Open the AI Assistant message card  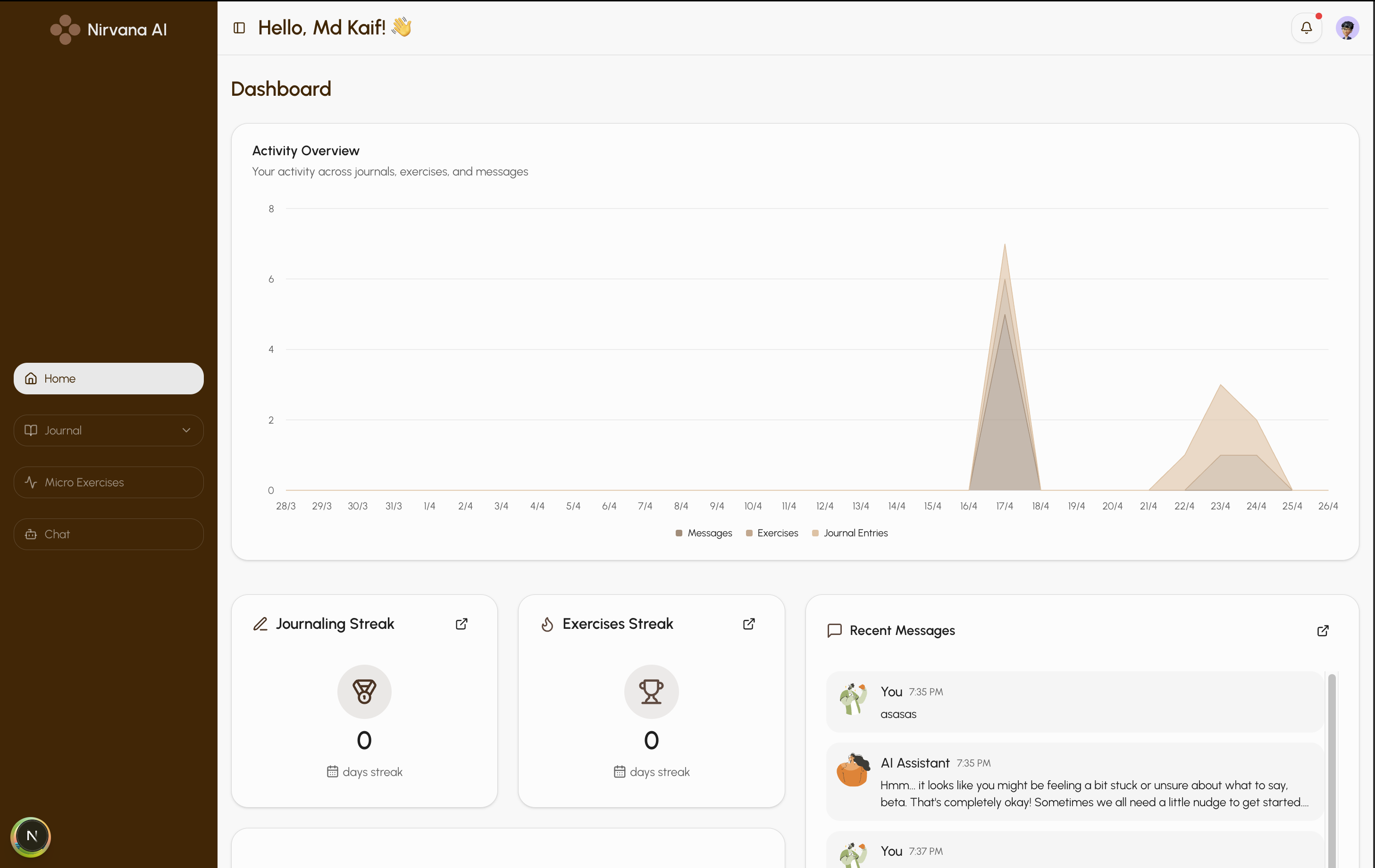[x=1073, y=781]
